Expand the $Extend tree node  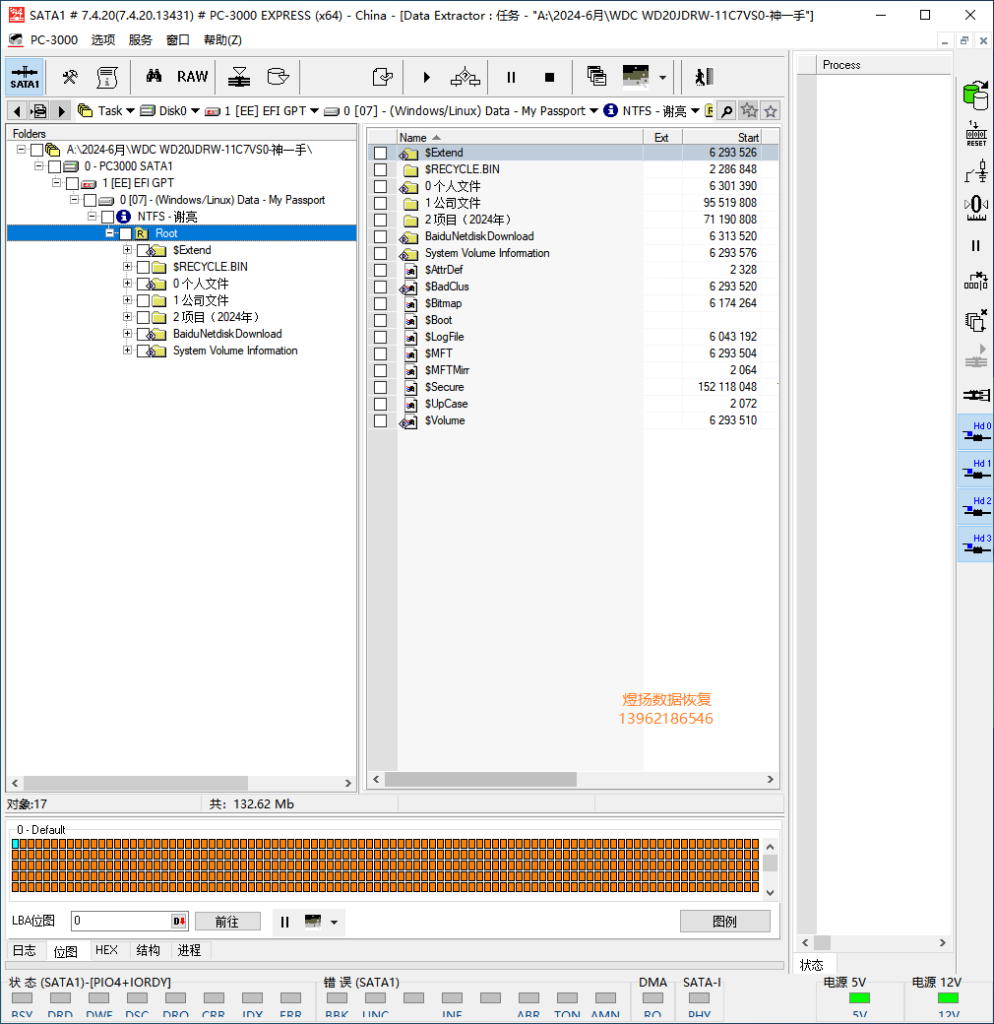(x=127, y=250)
